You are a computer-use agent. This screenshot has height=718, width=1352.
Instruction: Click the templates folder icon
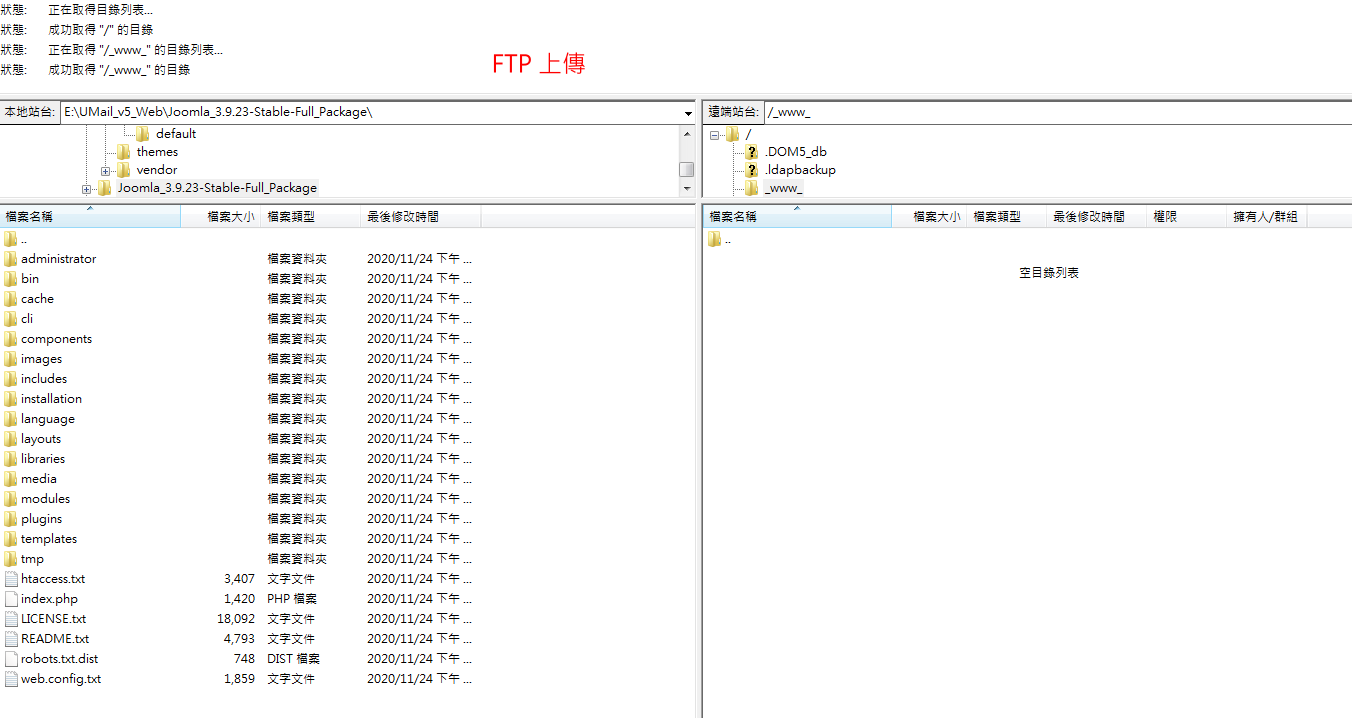tap(11, 539)
